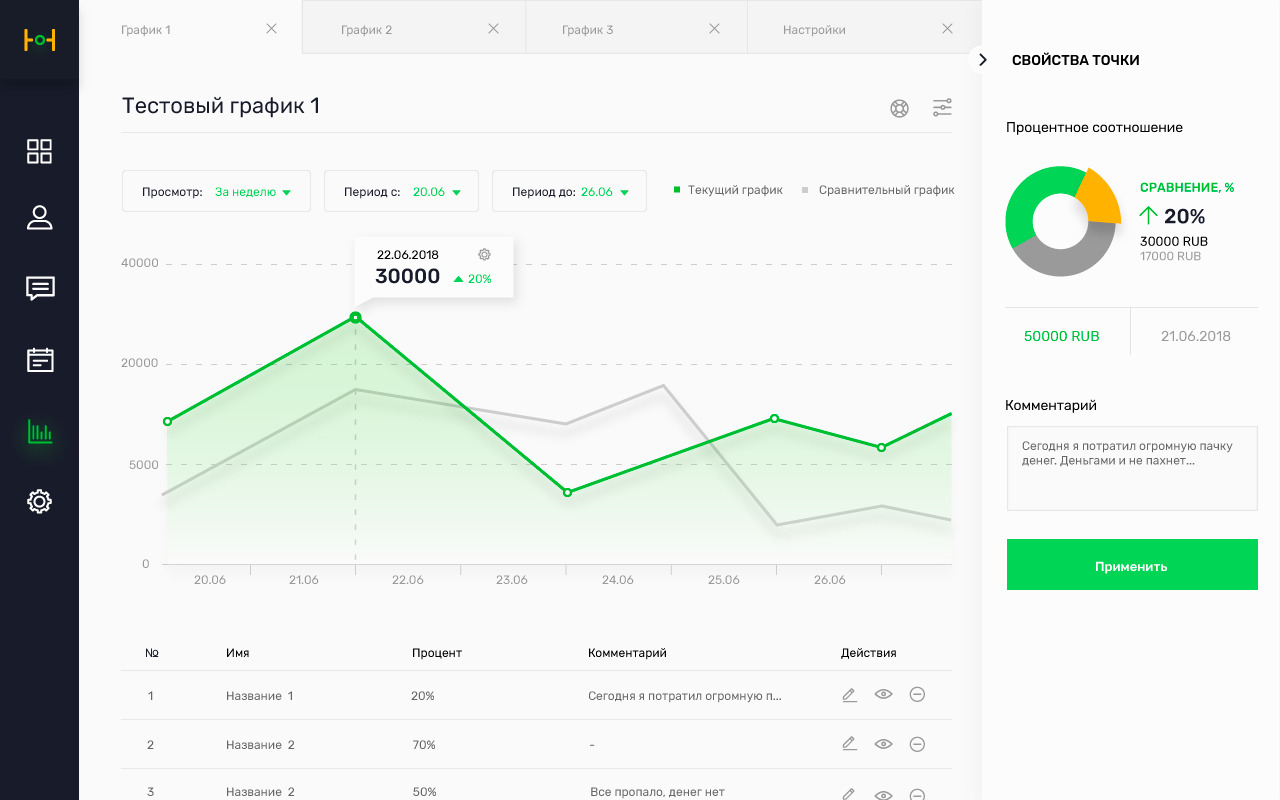
Task: Click the green Применить button
Action: [x=1132, y=565]
